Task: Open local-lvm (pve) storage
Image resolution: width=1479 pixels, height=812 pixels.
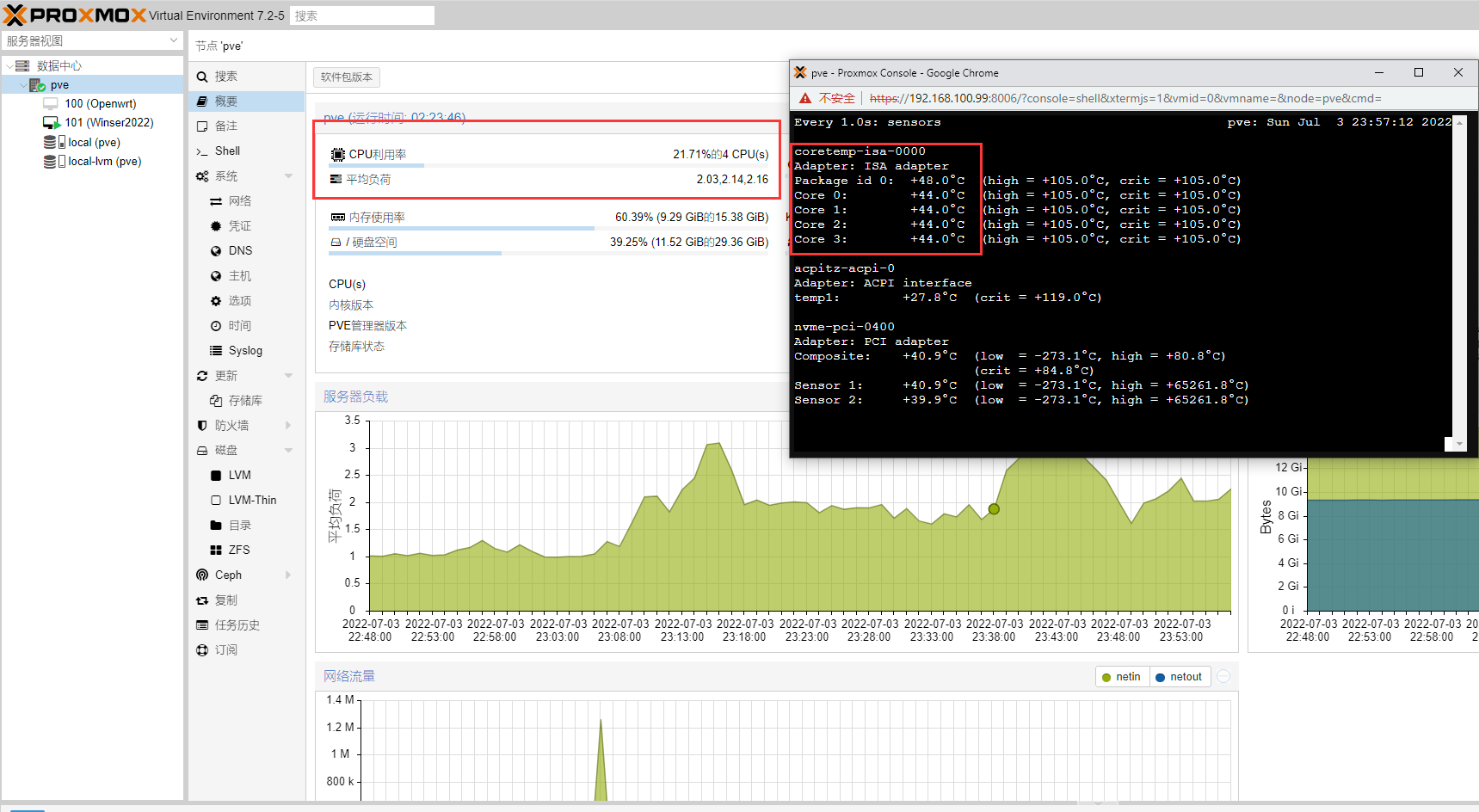Action: [104, 162]
